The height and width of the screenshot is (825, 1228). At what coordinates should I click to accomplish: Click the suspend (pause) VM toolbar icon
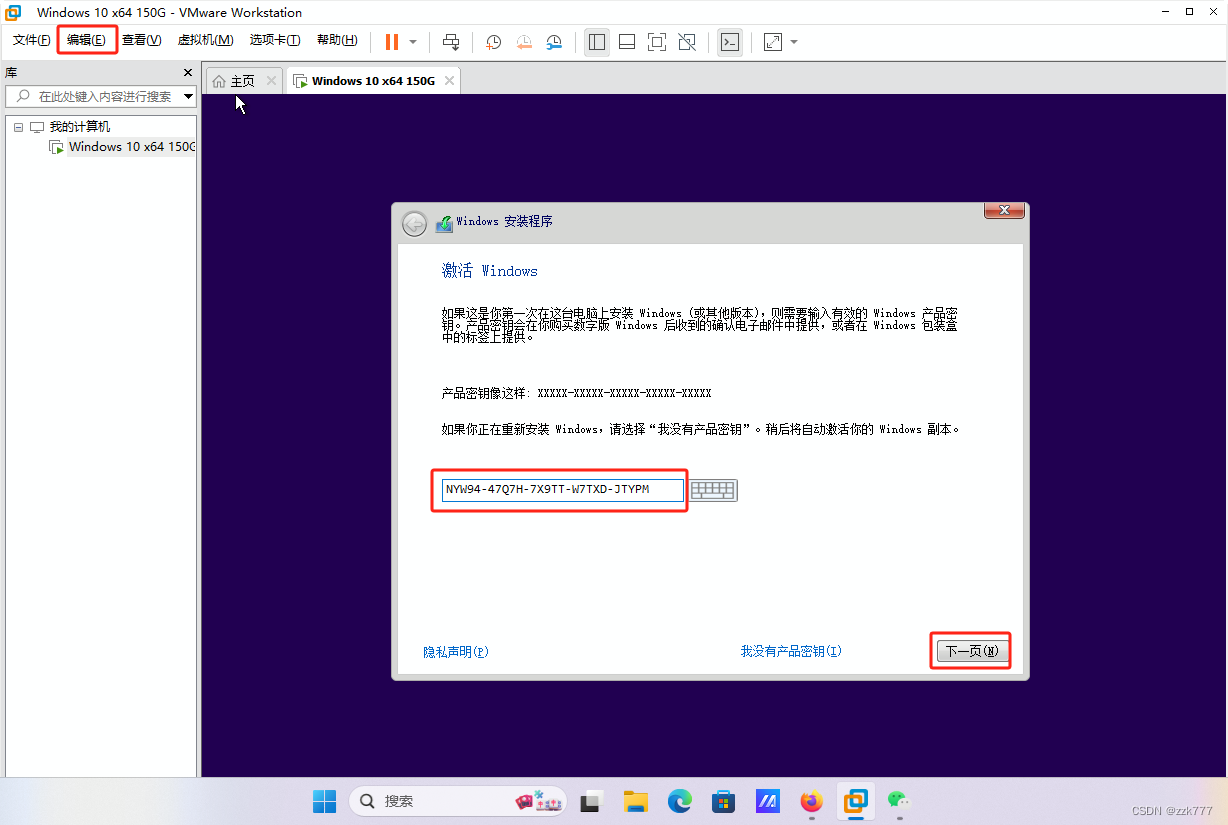[391, 42]
